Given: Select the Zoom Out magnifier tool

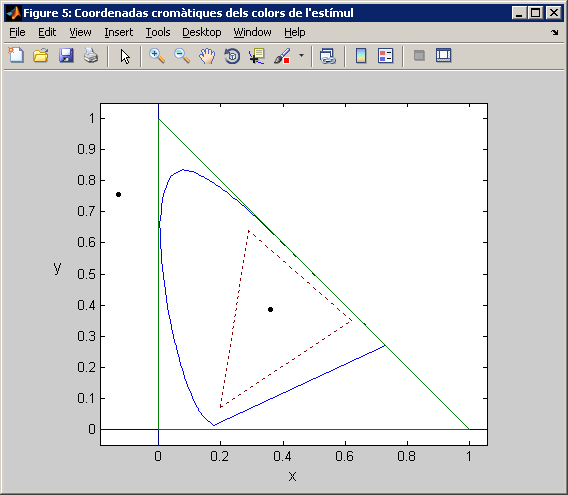Looking at the screenshot, I should (182, 56).
